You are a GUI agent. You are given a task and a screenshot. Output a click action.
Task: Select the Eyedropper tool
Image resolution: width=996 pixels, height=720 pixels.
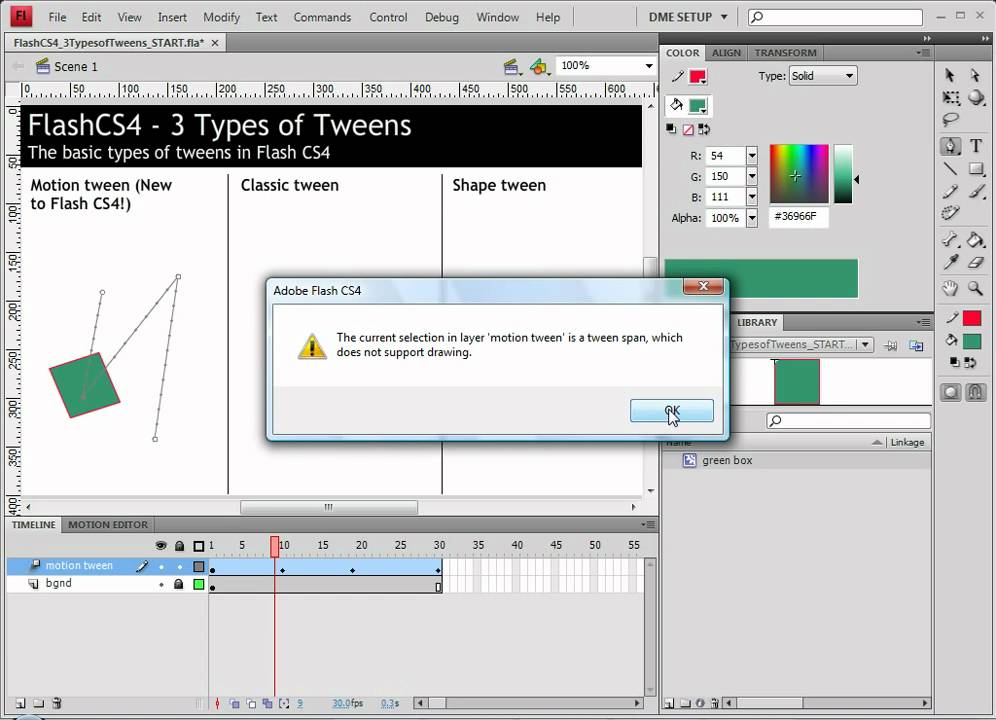pos(950,262)
